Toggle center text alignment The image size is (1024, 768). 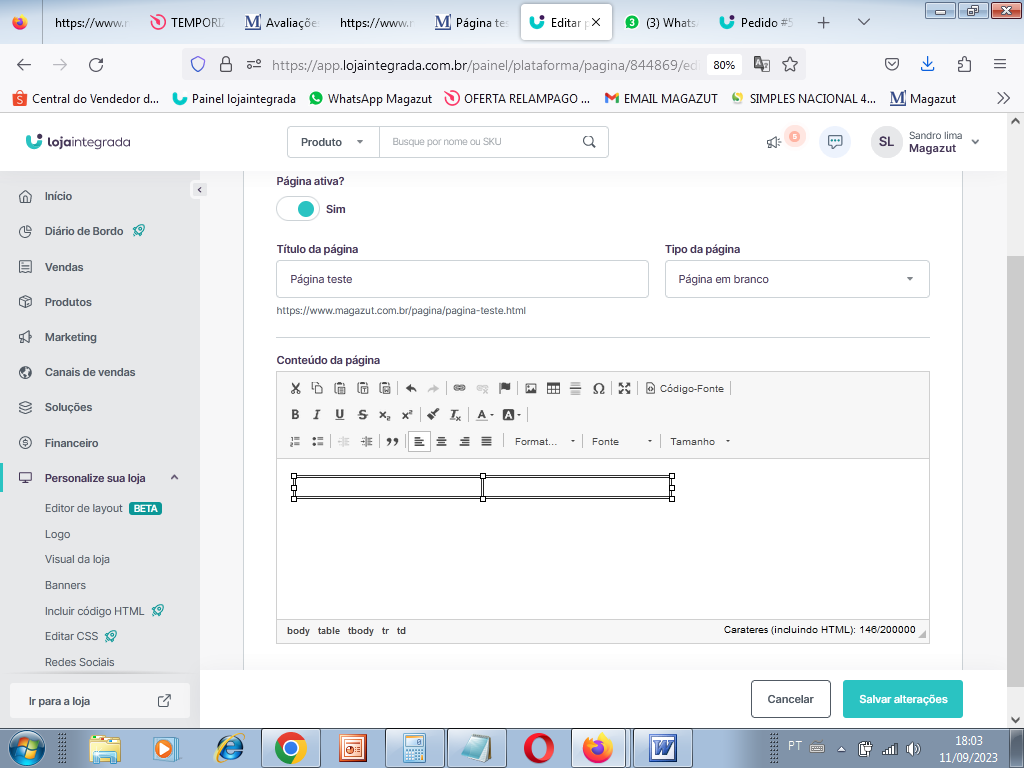point(441,441)
